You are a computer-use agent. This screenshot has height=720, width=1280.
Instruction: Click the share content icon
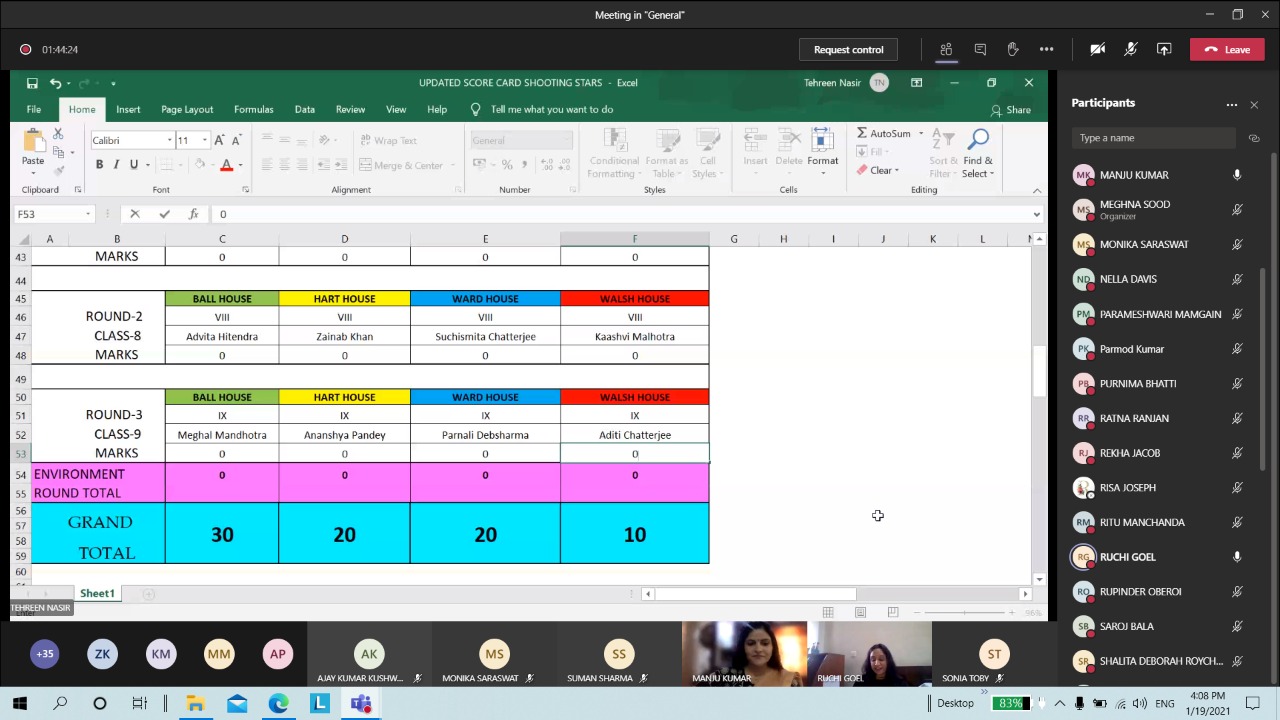(1164, 49)
